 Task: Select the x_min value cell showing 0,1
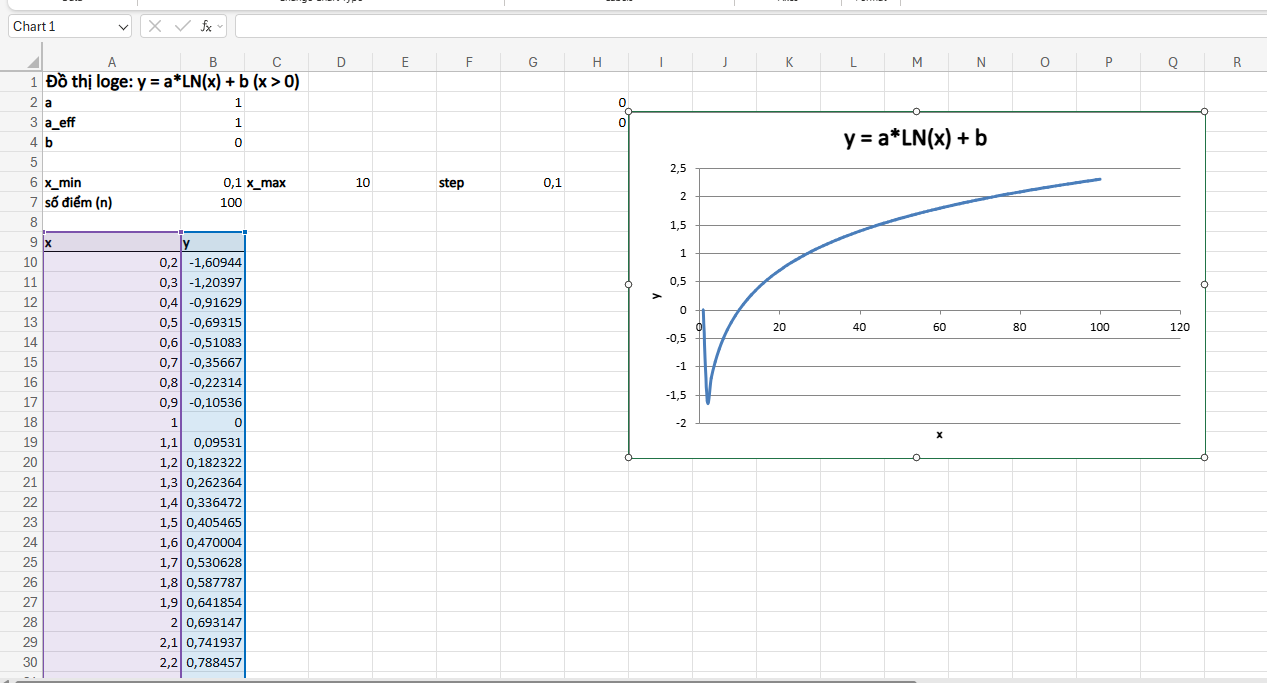point(213,182)
